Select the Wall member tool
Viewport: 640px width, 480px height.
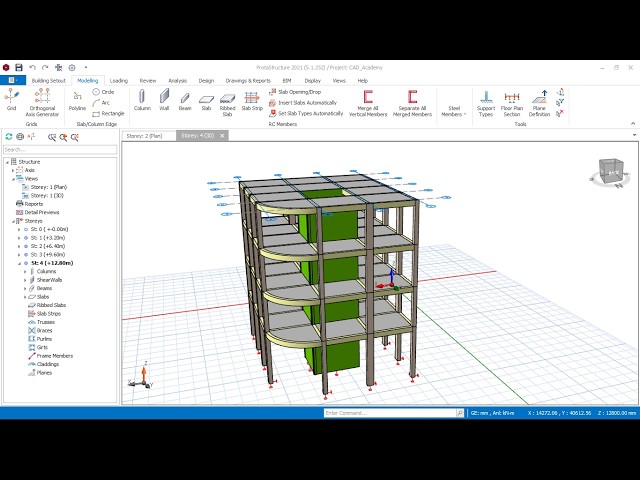click(164, 100)
